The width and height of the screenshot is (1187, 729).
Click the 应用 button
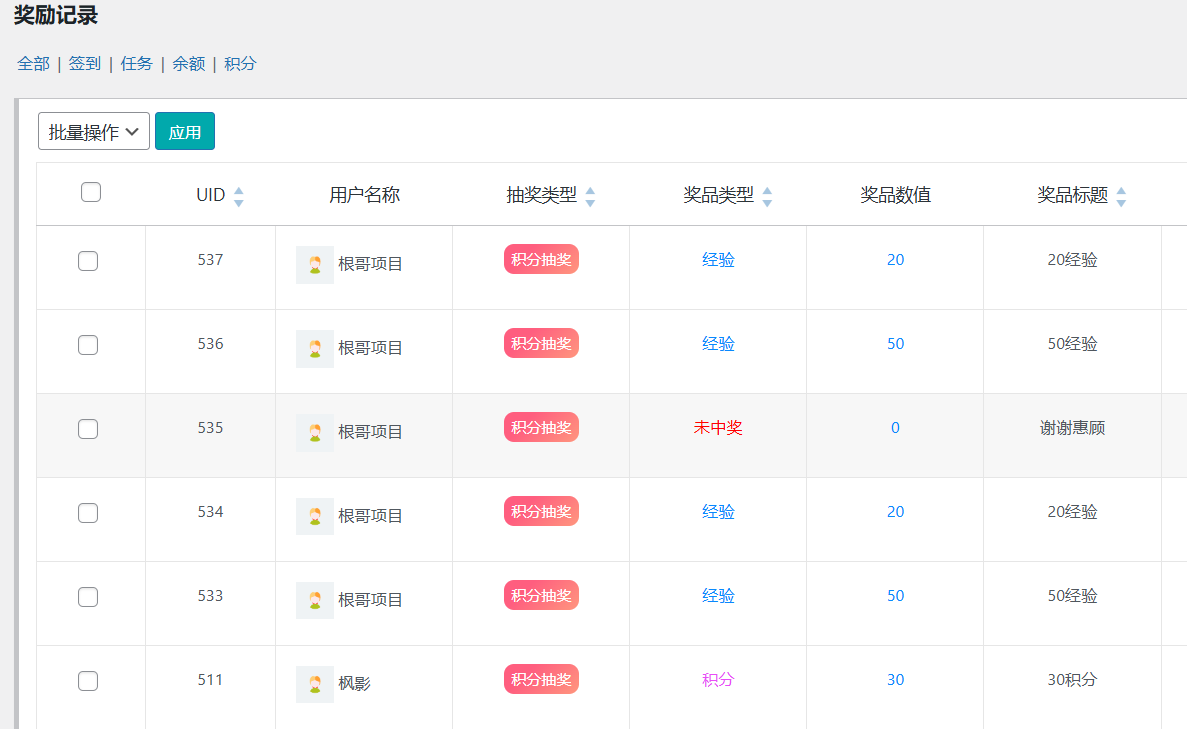185,132
